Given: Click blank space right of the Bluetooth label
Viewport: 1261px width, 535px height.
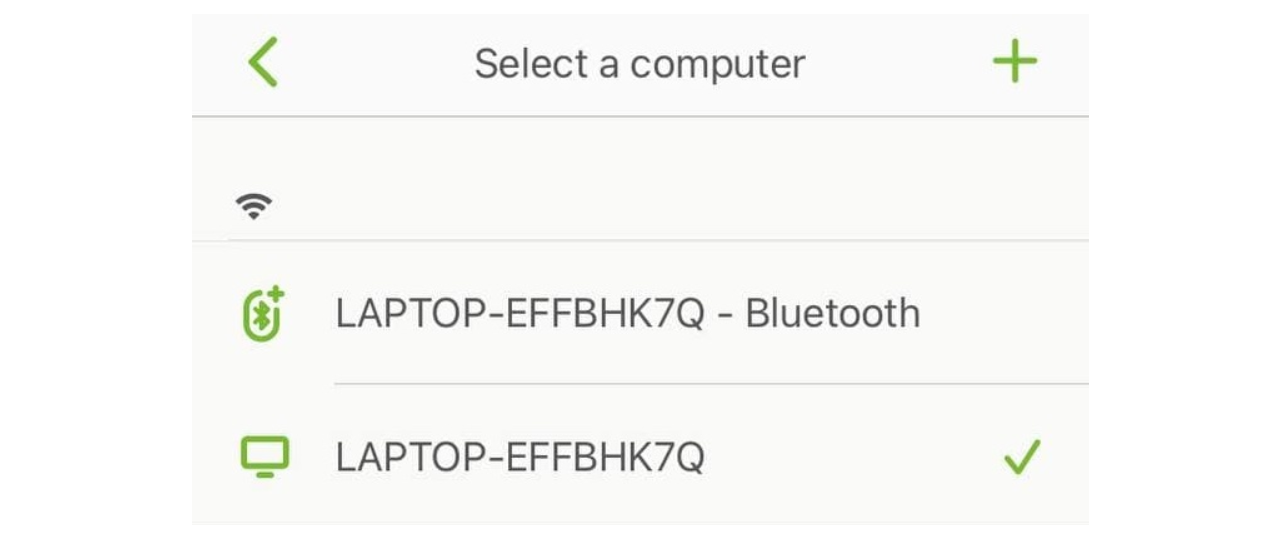Looking at the screenshot, I should pos(1000,314).
